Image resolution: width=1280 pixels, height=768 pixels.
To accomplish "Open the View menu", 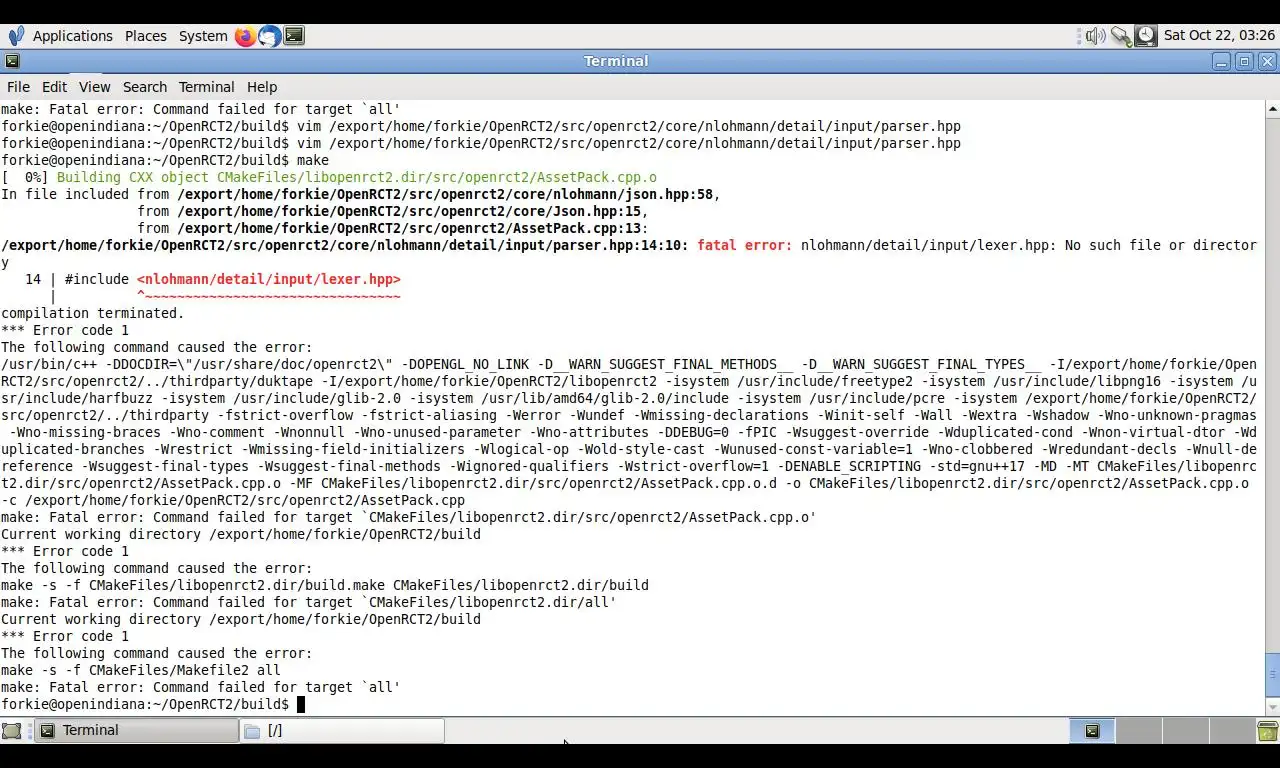I will tap(94, 87).
